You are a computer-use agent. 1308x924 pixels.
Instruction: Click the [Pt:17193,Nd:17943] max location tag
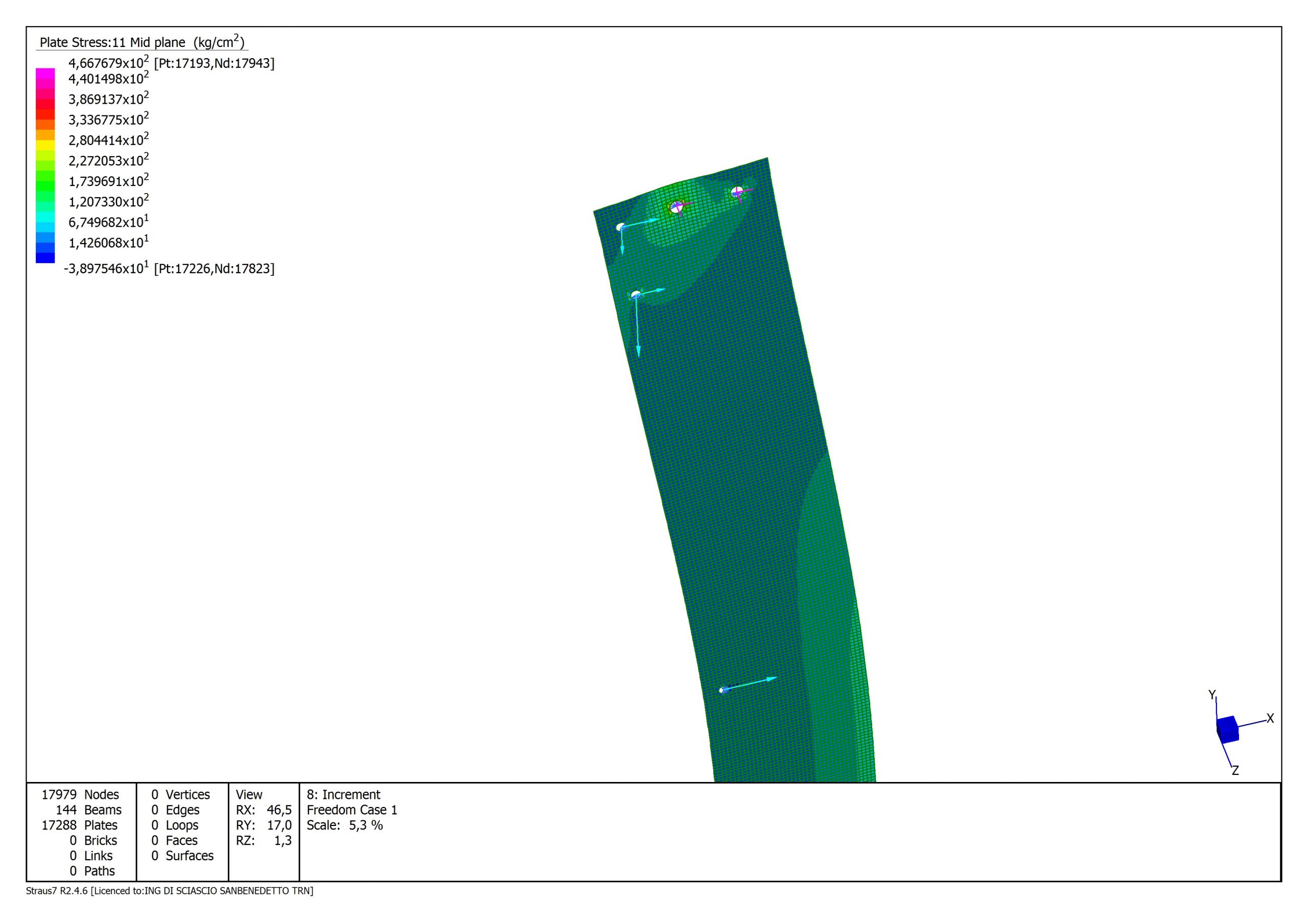214,63
